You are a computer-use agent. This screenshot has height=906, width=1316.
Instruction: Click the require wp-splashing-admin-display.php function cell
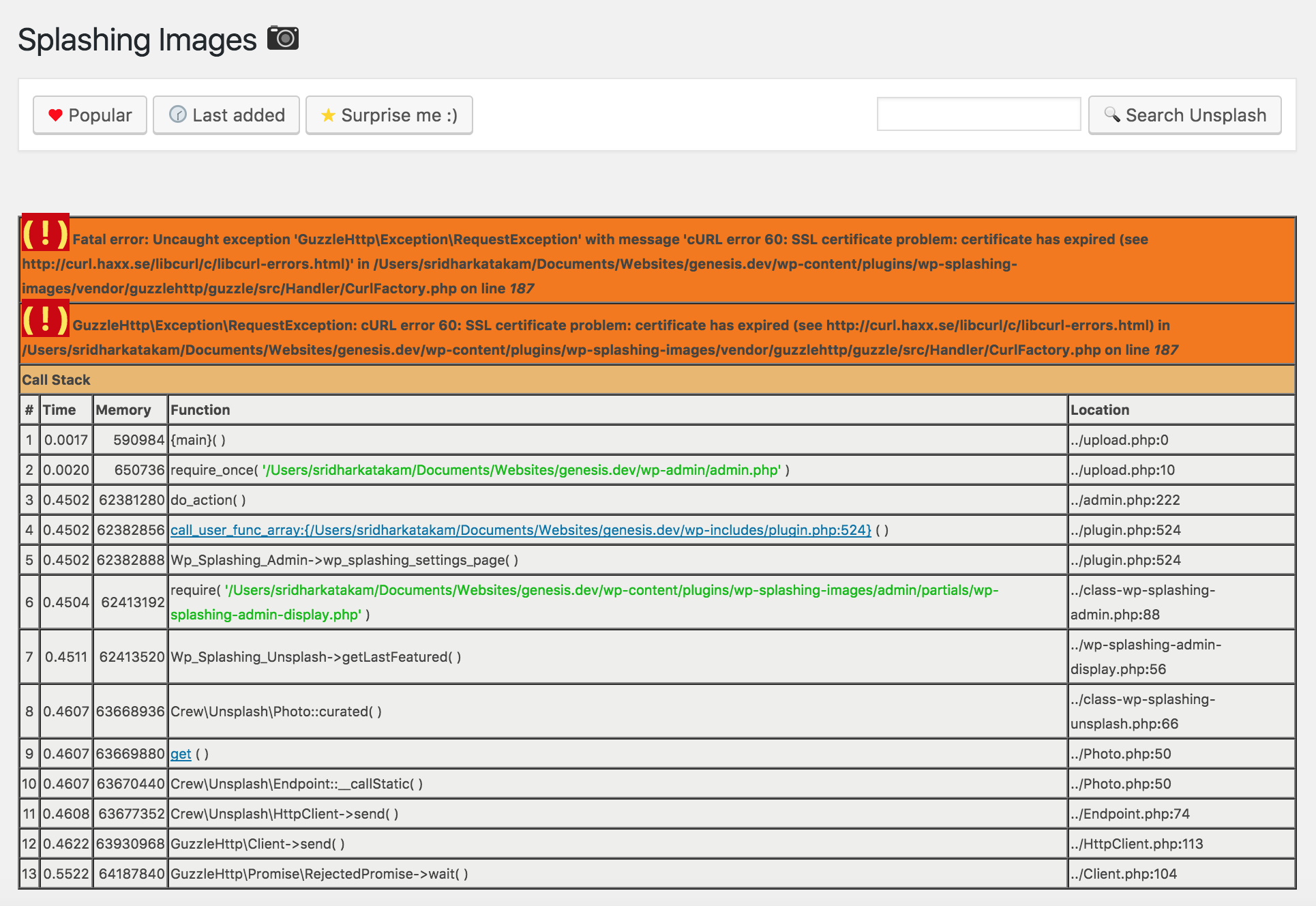pos(618,602)
